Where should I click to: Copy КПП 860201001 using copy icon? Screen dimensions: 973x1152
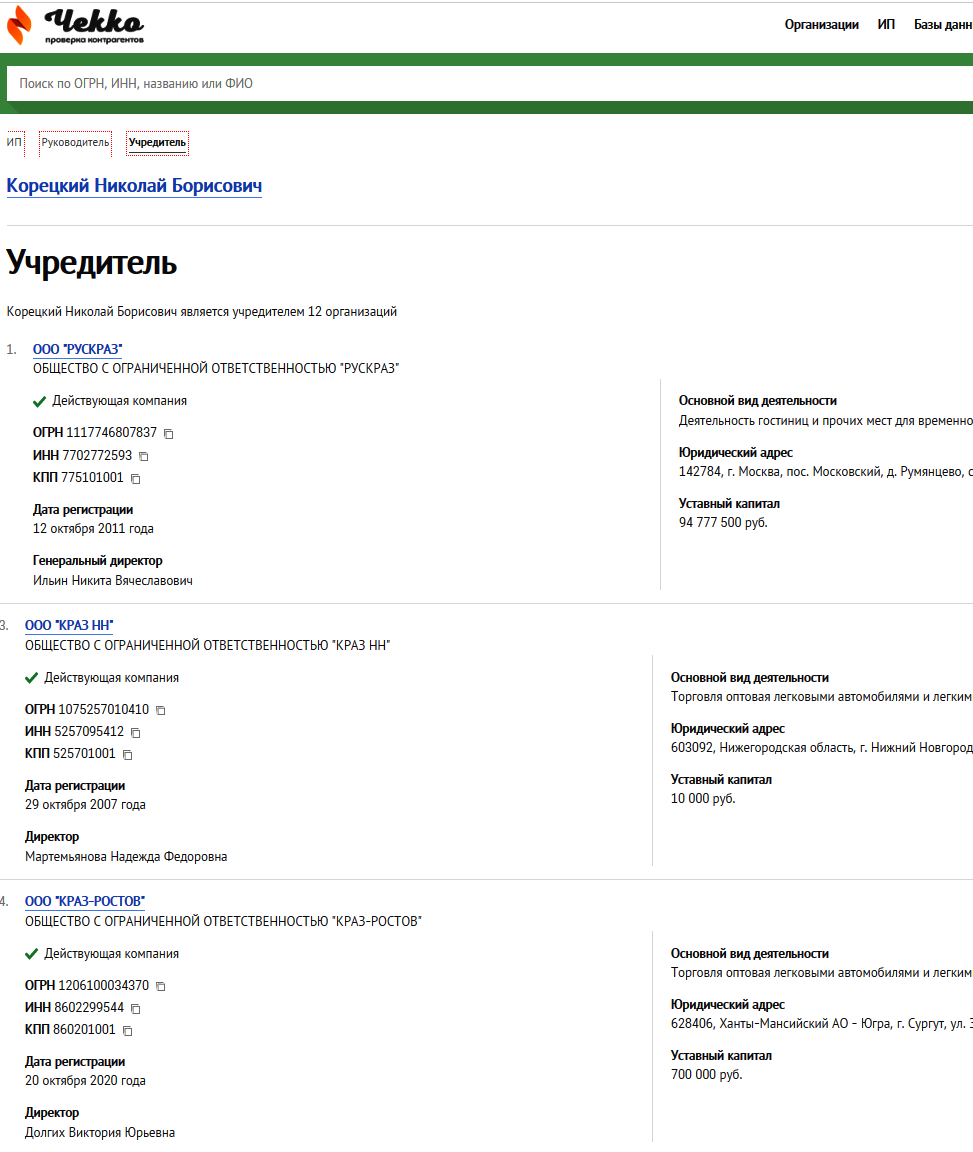pos(128,1031)
